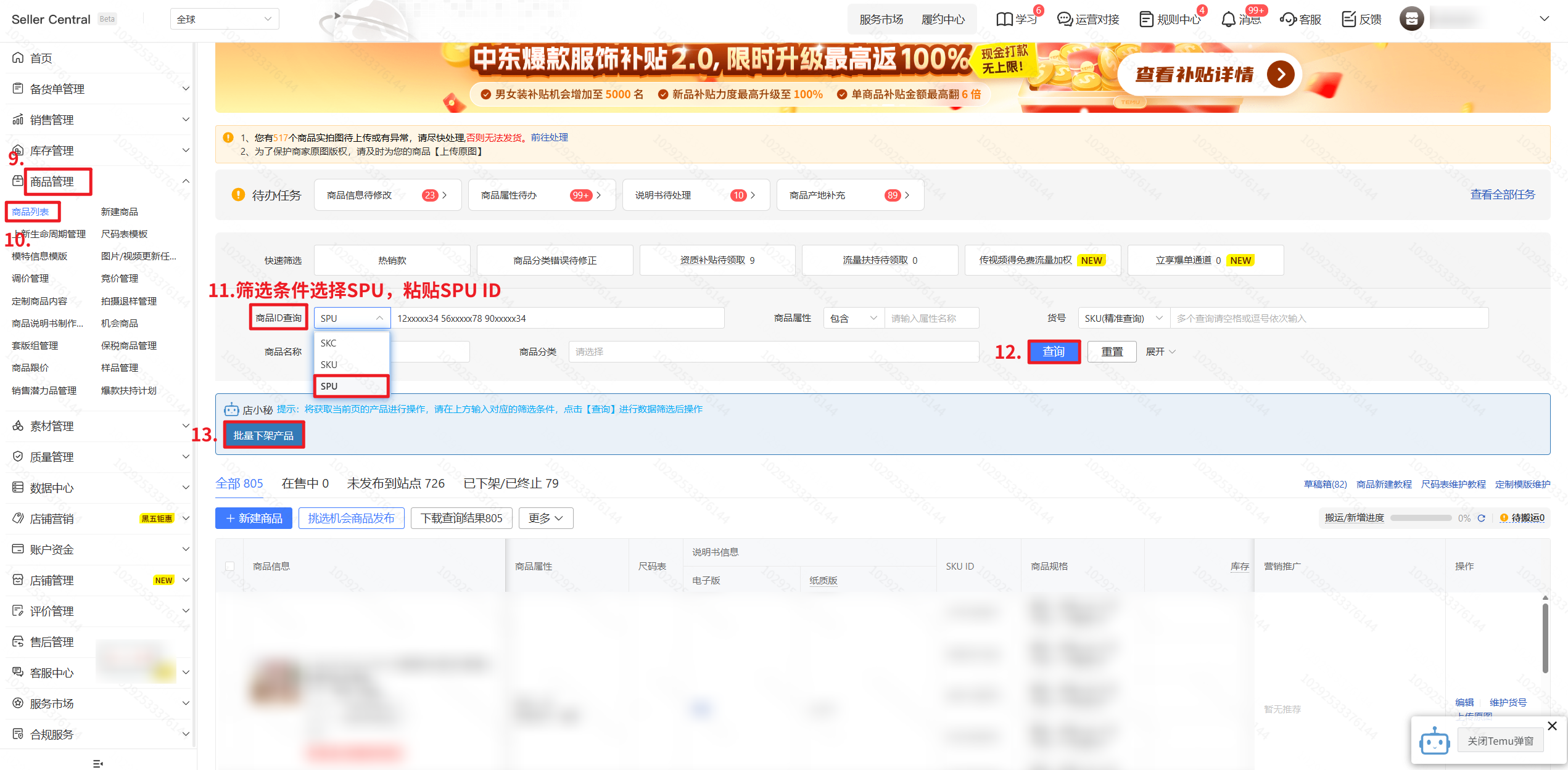This screenshot has height=770, width=1568.
Task: Switch to 已下架/已终止 79 tab
Action: [x=510, y=483]
